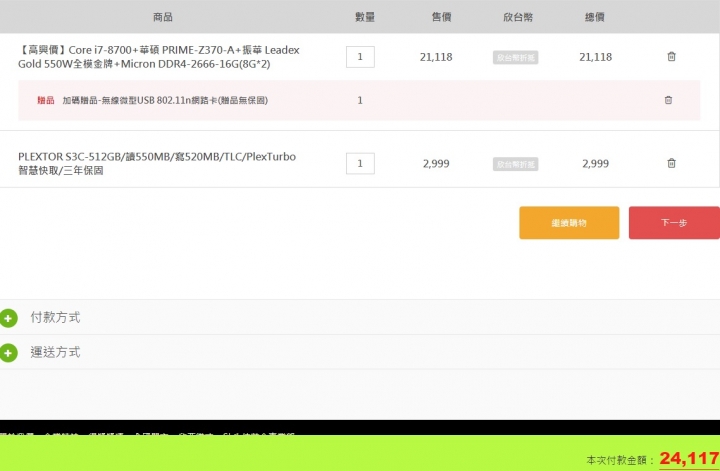Proceed with the red 下一步 button
Image resolution: width=720 pixels, height=471 pixels.
[x=674, y=223]
